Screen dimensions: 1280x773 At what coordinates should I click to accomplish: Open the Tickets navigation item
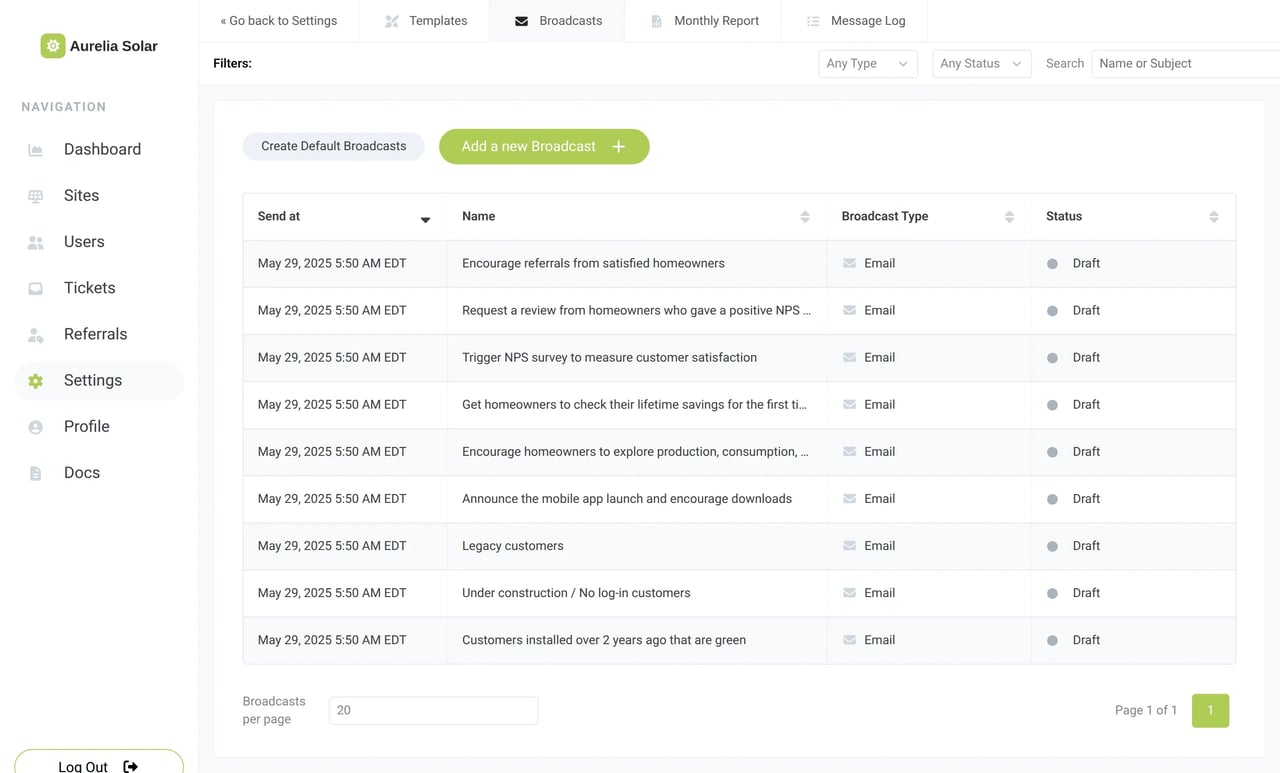pos(99,288)
